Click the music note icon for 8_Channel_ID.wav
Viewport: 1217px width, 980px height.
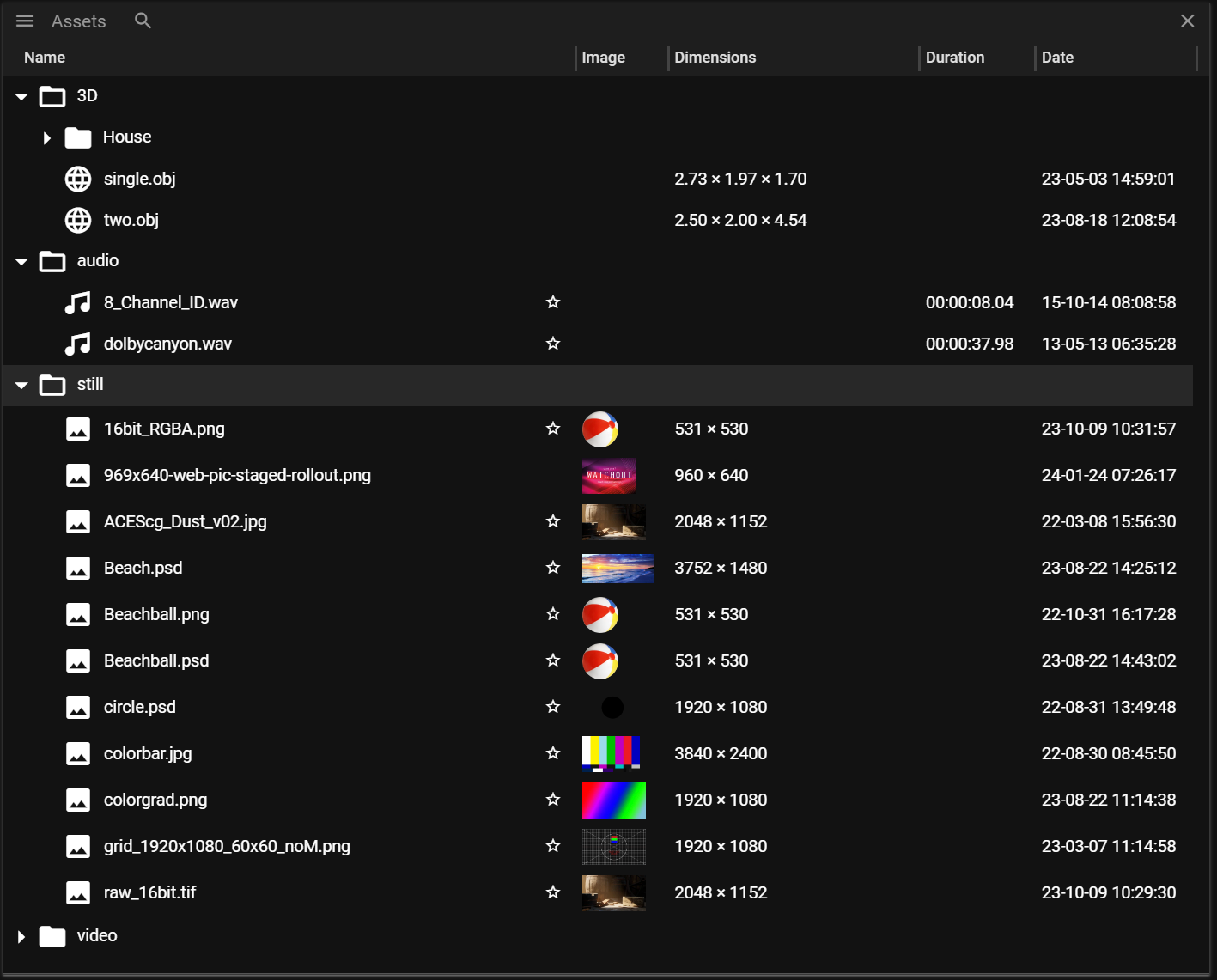(78, 302)
